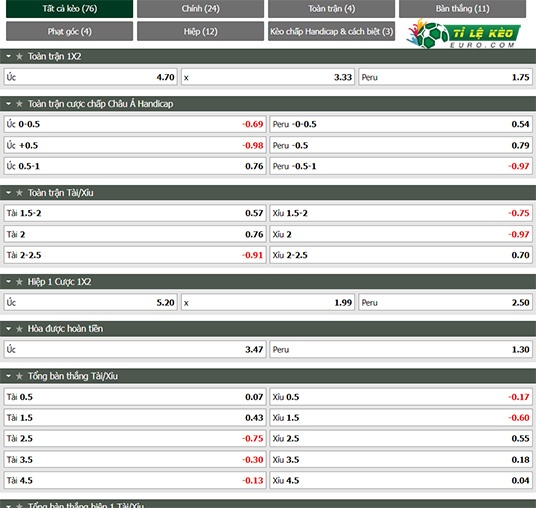Switch to 'Hiệp (12)' tab
The image size is (536, 508).
coord(200,31)
